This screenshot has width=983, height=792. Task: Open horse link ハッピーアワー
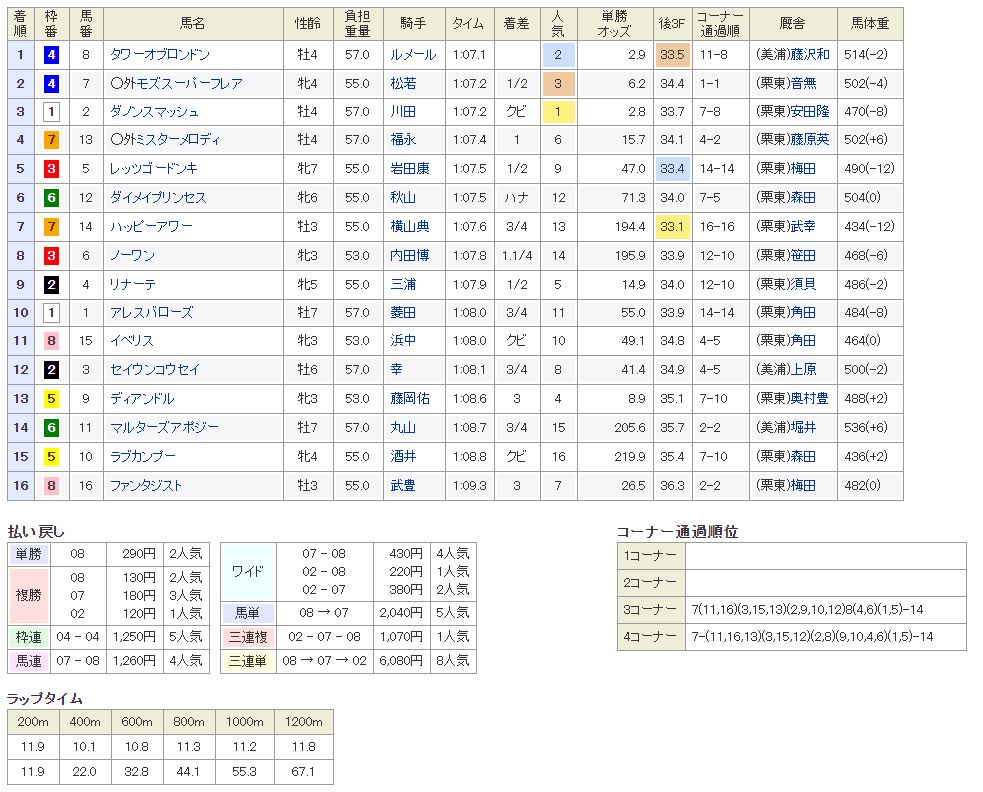point(151,226)
